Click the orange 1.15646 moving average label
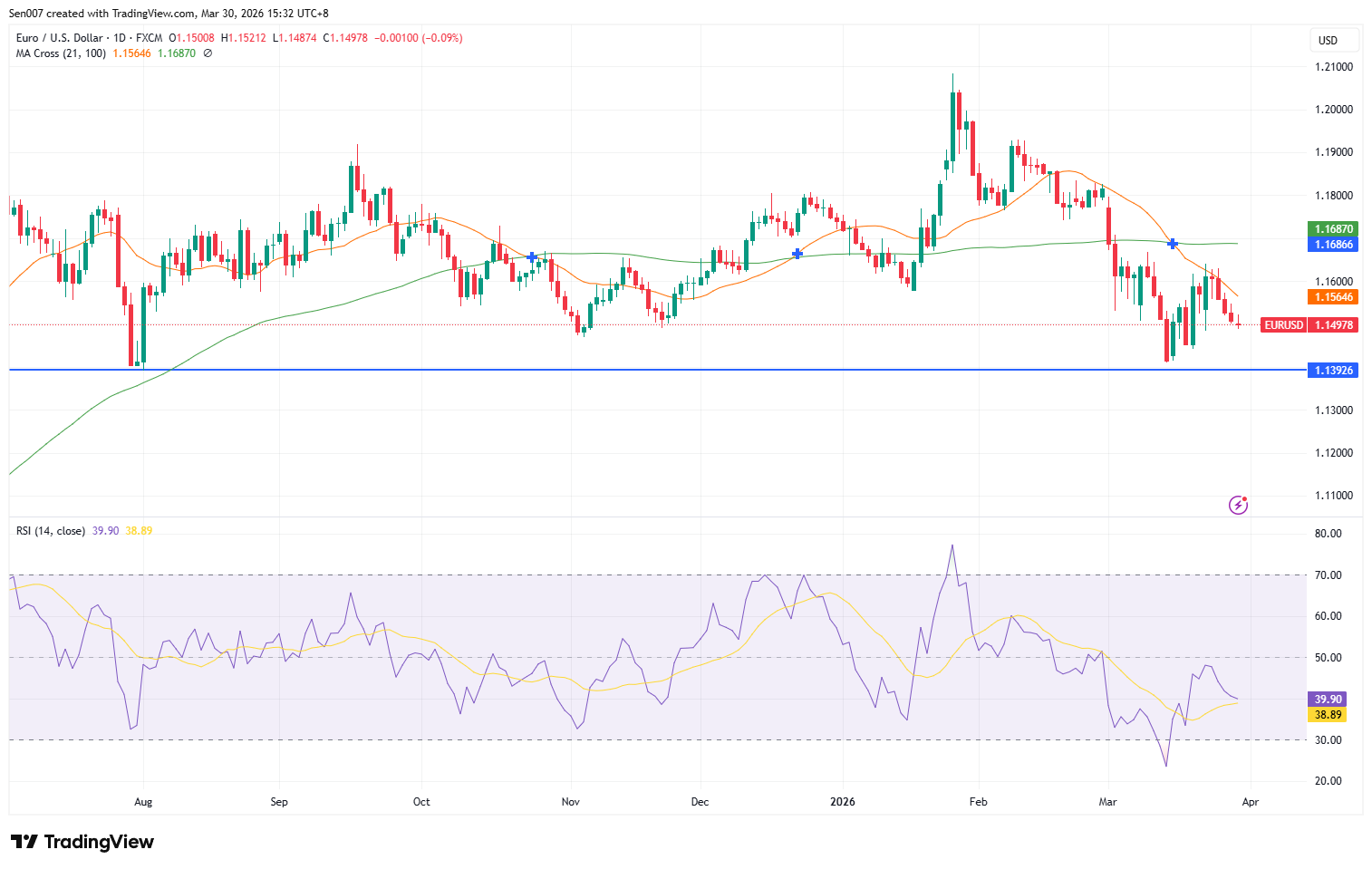 point(1332,297)
